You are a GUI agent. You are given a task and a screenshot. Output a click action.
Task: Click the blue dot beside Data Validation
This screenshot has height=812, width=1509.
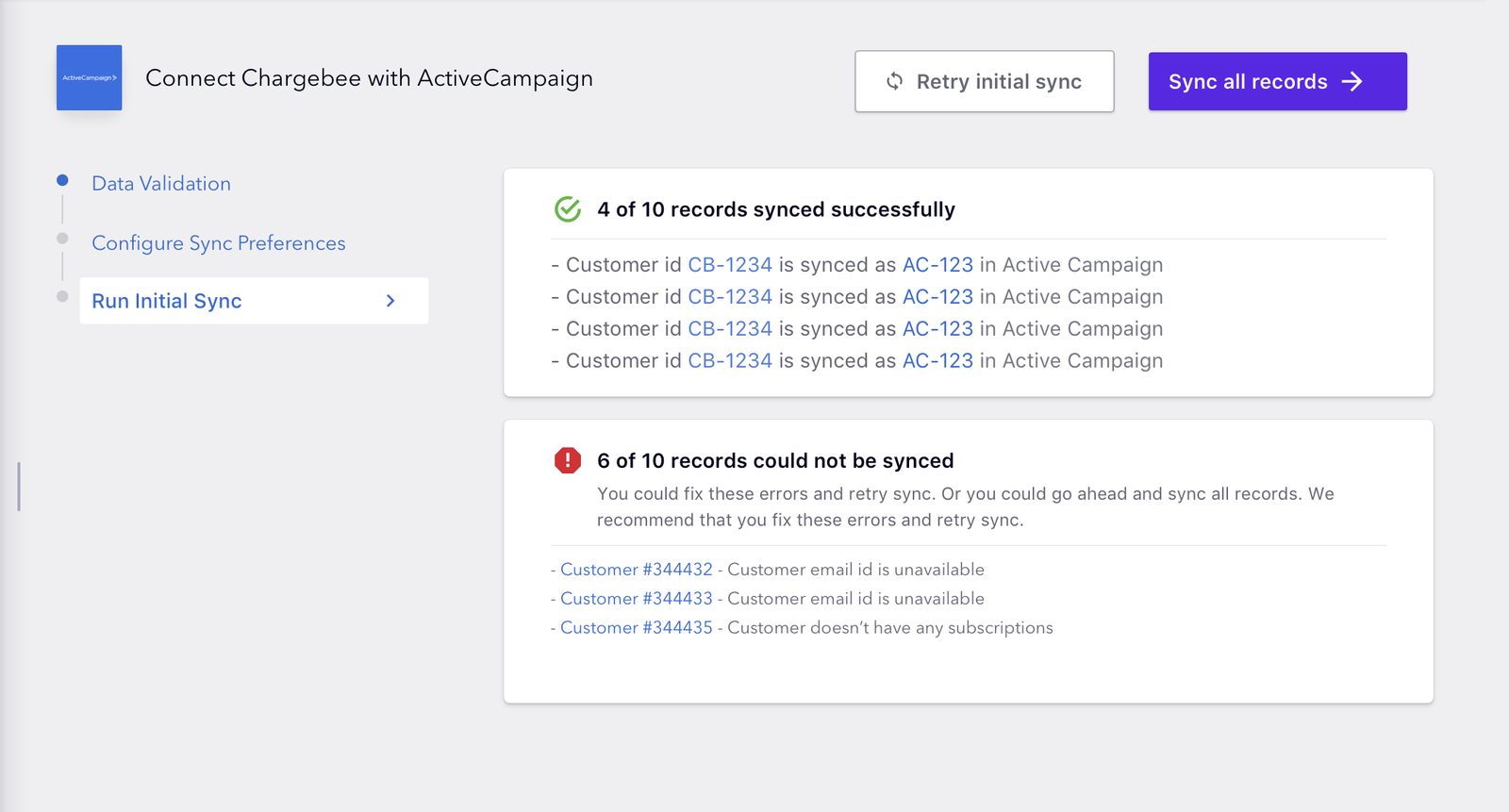(62, 180)
